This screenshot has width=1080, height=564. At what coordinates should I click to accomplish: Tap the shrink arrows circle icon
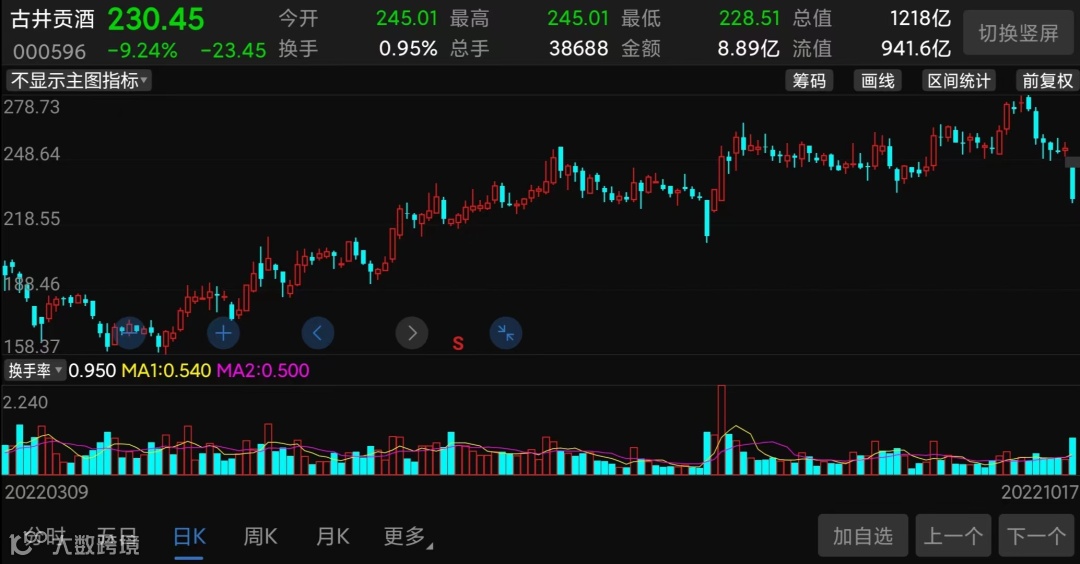tap(506, 333)
